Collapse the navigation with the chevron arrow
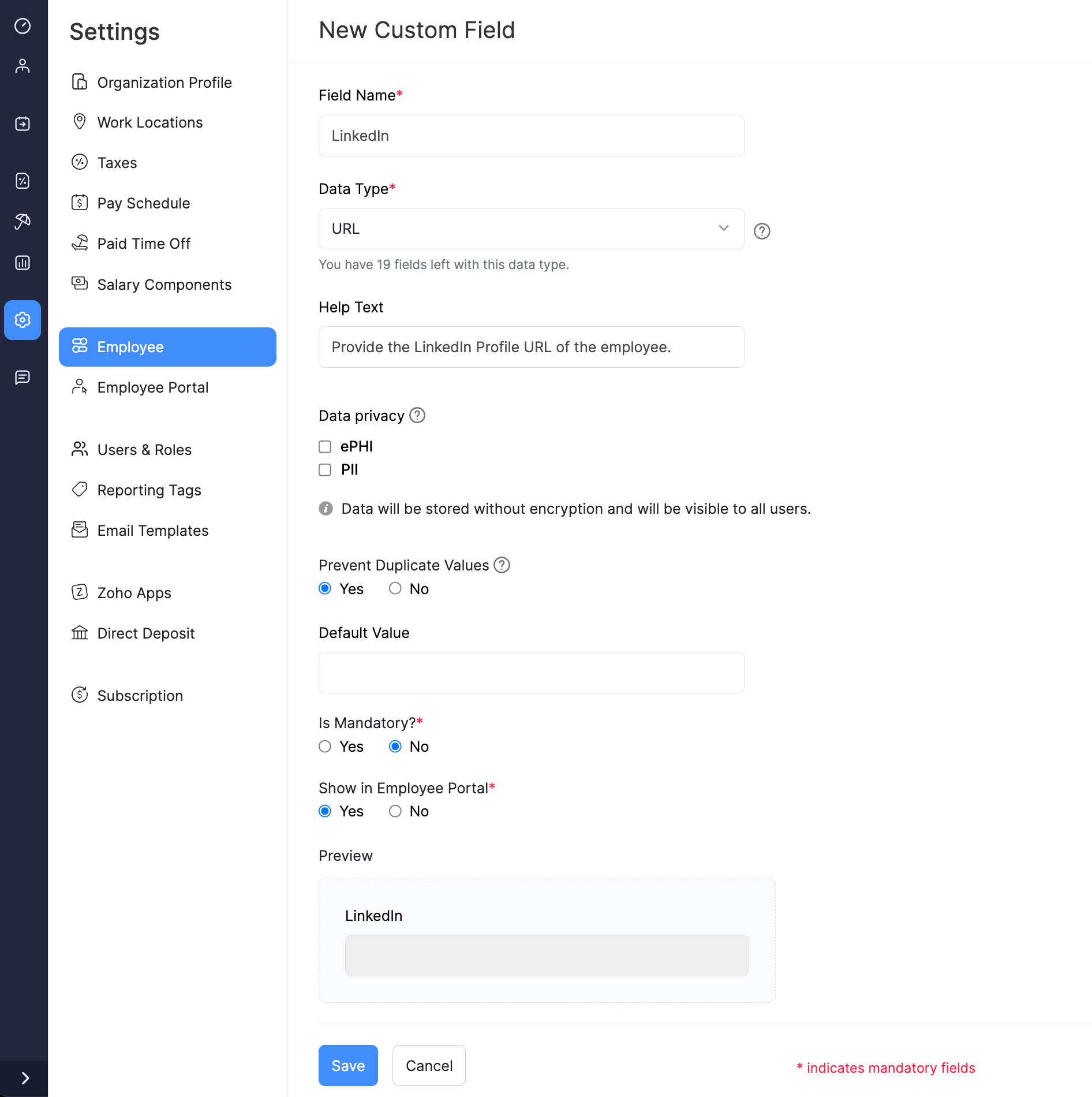This screenshot has width=1092, height=1097. [24, 1078]
